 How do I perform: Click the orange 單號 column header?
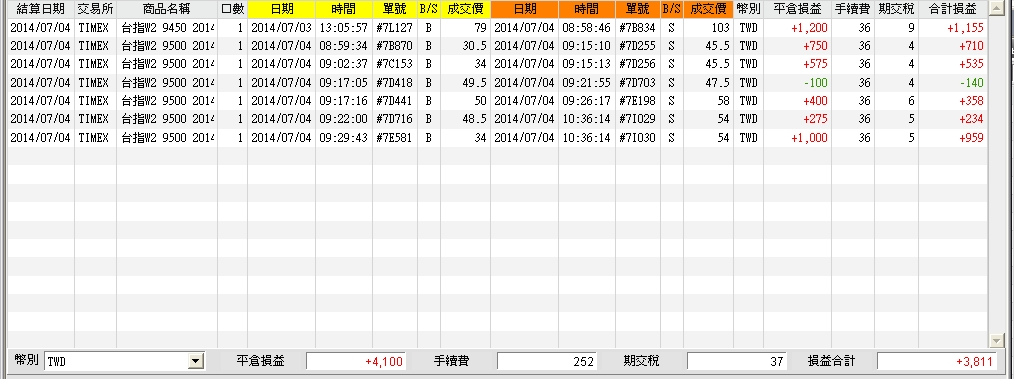(x=638, y=9)
